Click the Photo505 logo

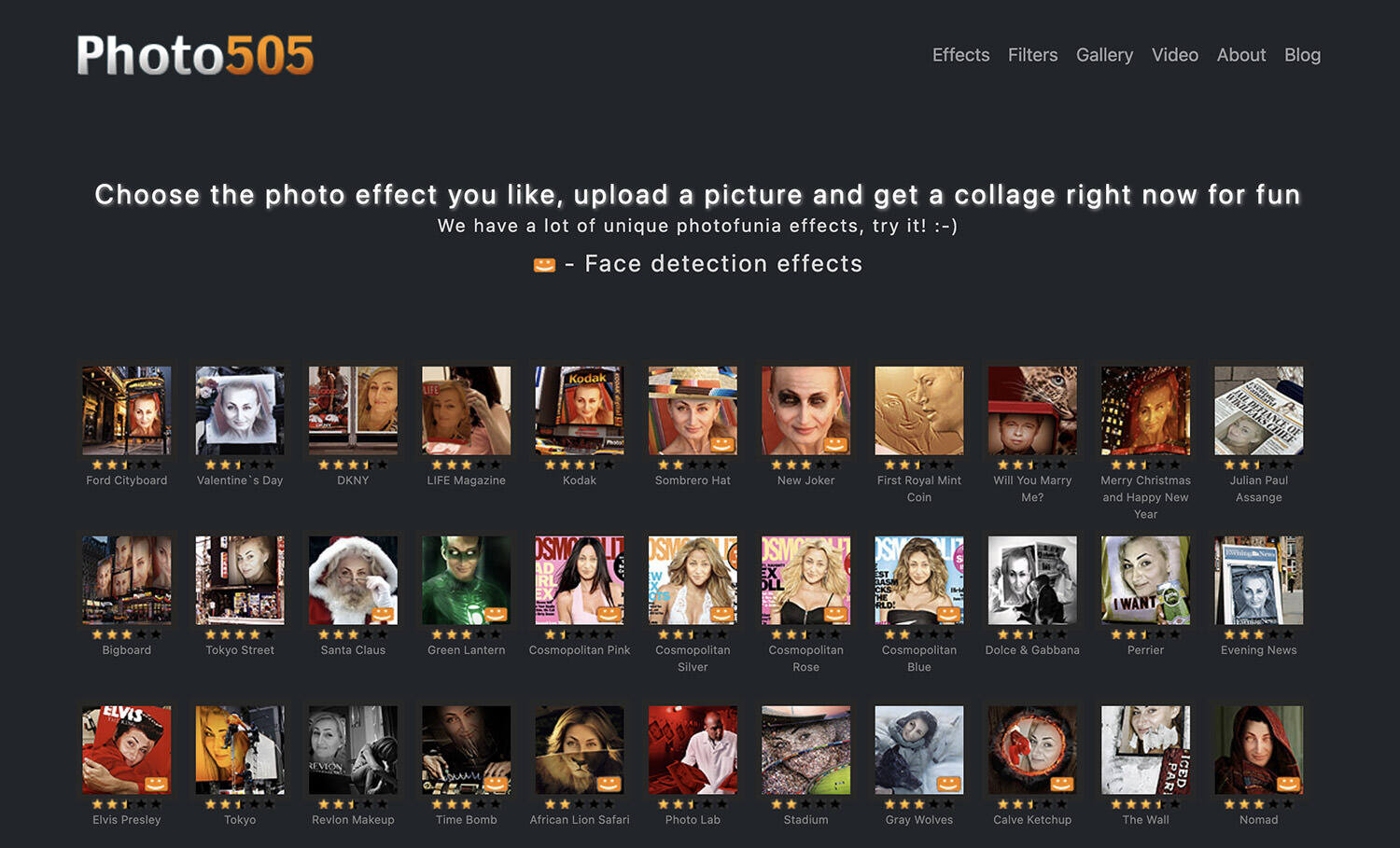click(195, 55)
